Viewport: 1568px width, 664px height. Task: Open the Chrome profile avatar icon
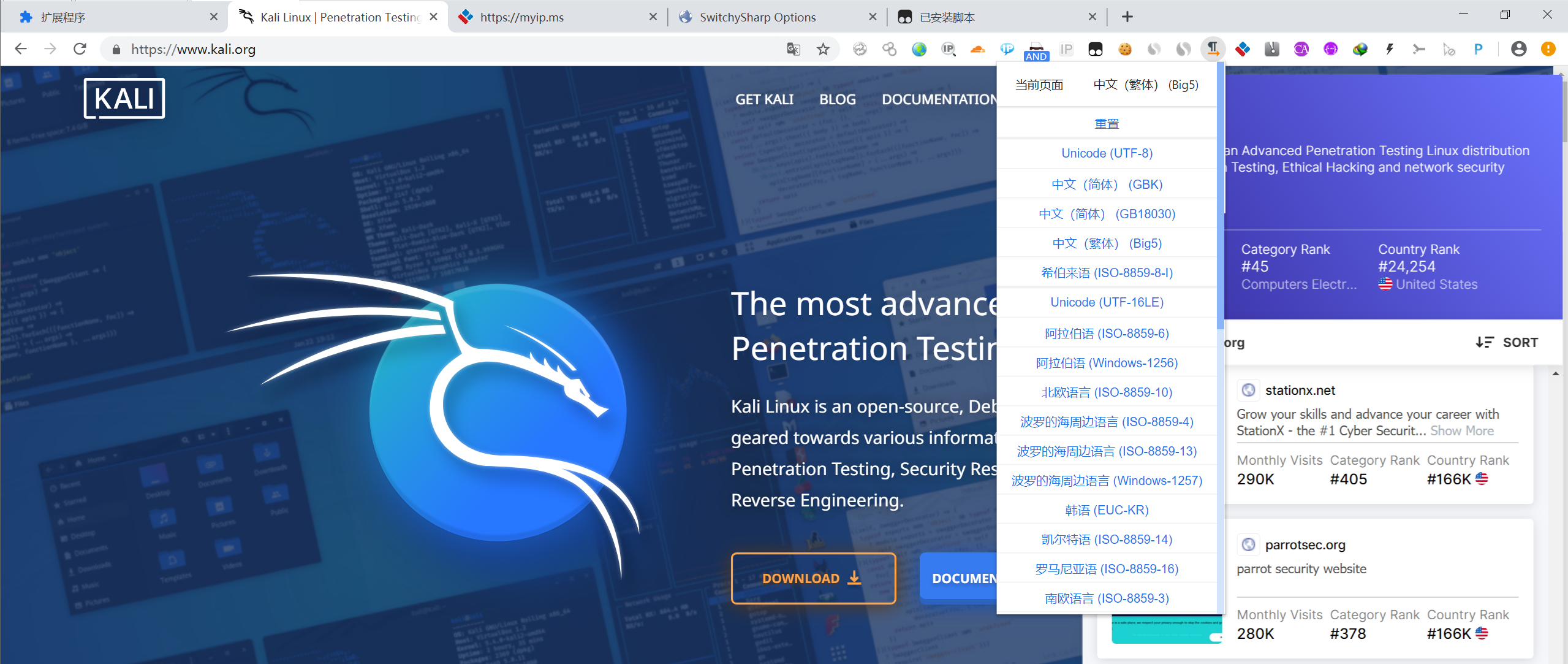pos(1518,49)
